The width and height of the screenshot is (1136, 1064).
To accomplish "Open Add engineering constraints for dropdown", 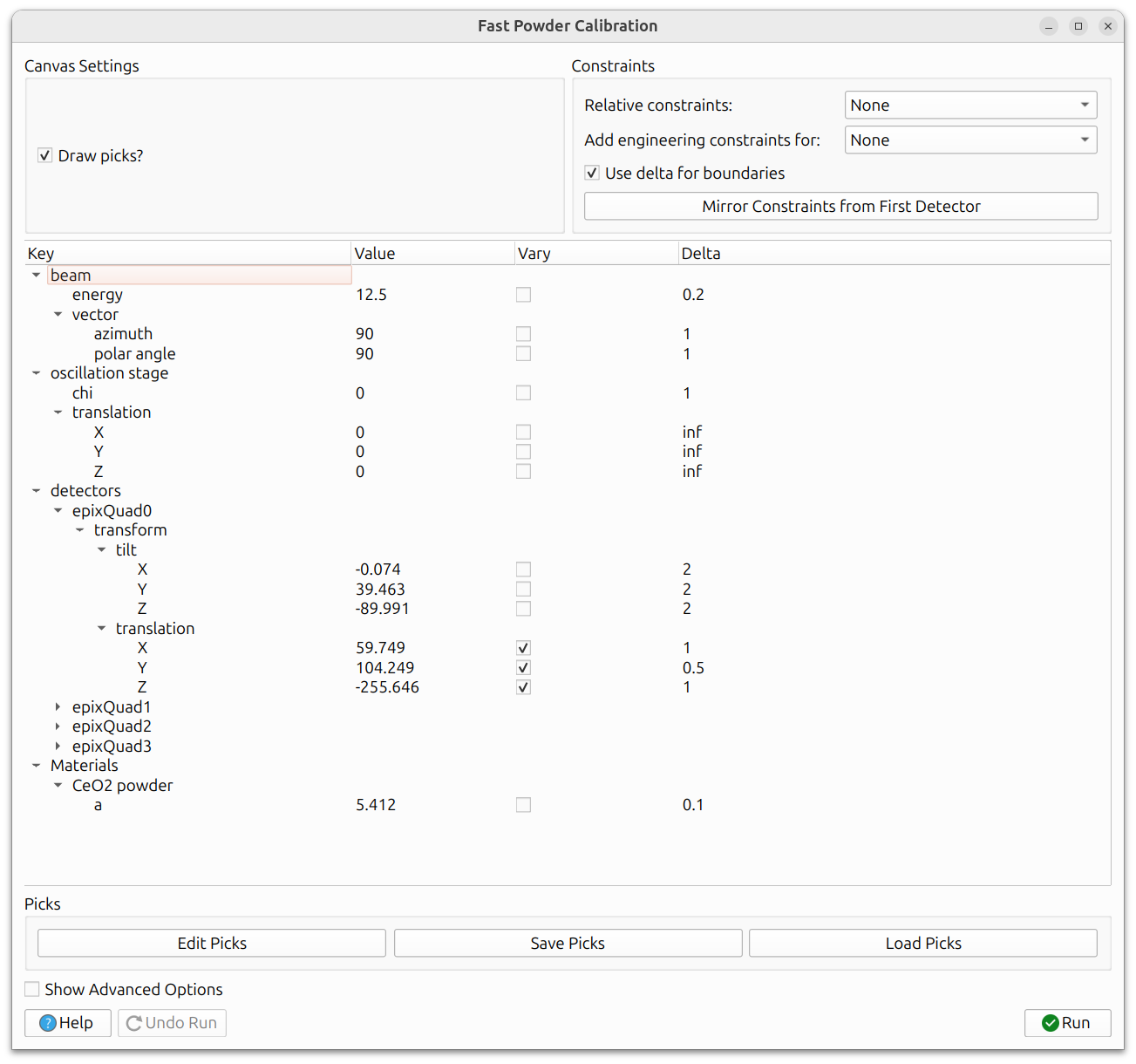I will (970, 140).
